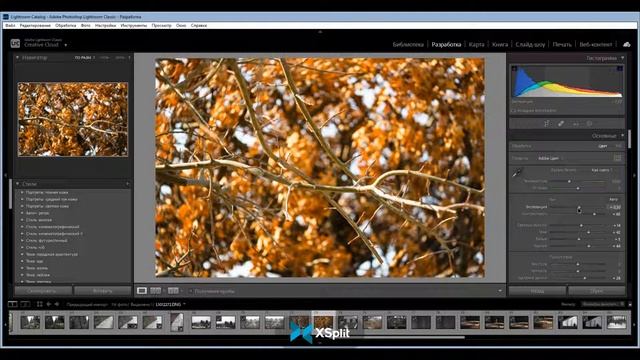Select the first filmstrip thumbnail
640x360 pixels.
30,322
